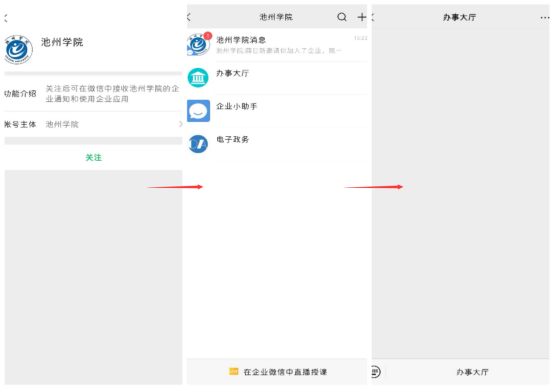Open the 办事大厅 teal building icon
The height and width of the screenshot is (390, 554).
click(198, 78)
